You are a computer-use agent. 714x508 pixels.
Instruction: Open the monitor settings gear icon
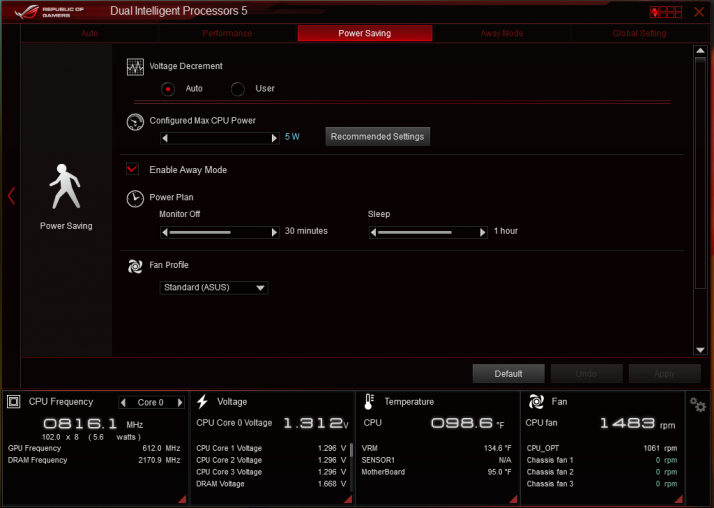click(x=698, y=404)
